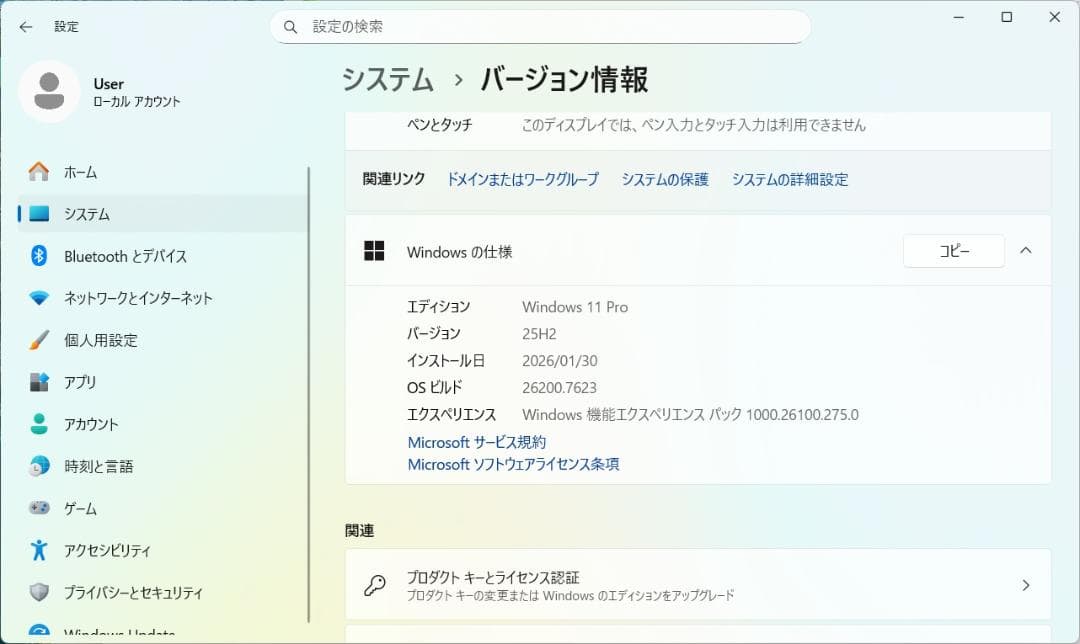Screen dimensions: 1080x644
Task: Open ゲーム settings
Action: 163,508
